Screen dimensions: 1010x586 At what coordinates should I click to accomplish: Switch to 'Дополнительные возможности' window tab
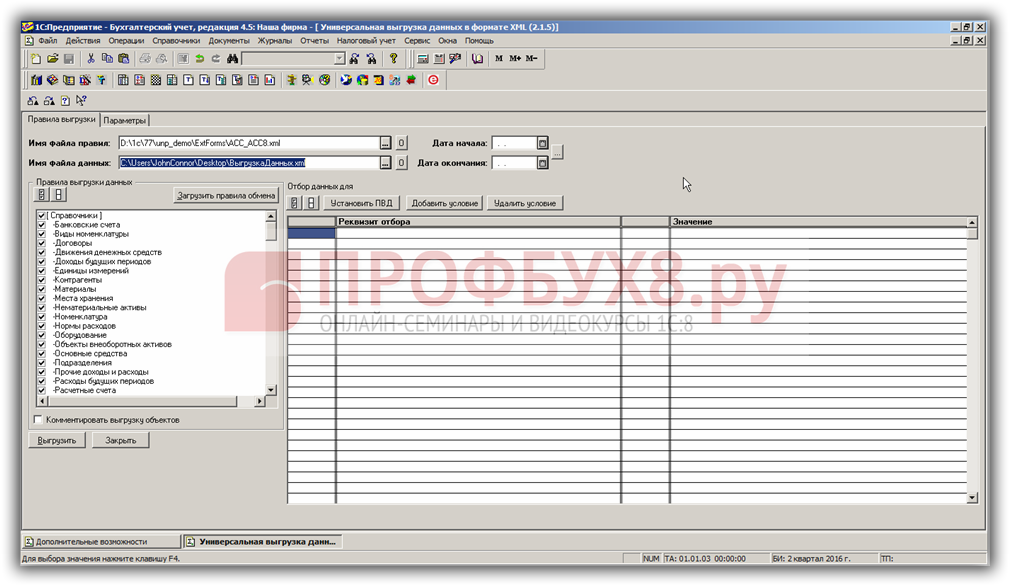pyautogui.click(x=101, y=542)
